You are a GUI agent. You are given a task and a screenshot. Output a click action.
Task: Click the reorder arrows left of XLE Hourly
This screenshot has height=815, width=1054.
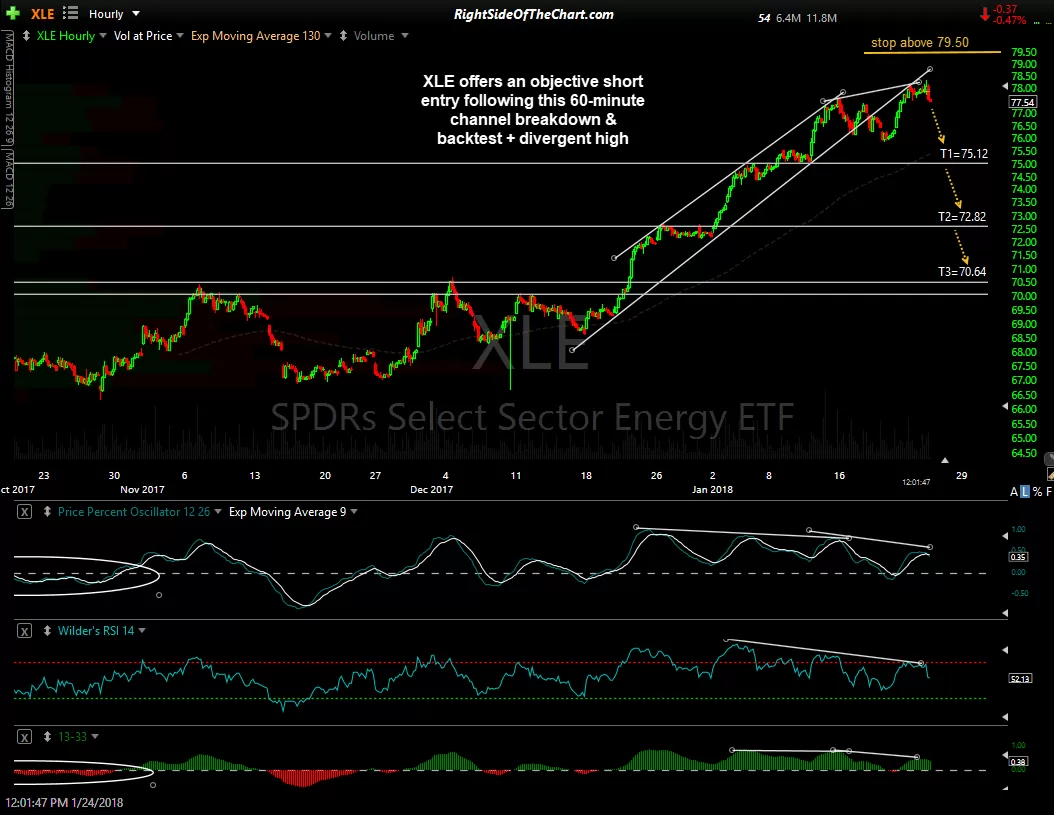pyautogui.click(x=26, y=36)
